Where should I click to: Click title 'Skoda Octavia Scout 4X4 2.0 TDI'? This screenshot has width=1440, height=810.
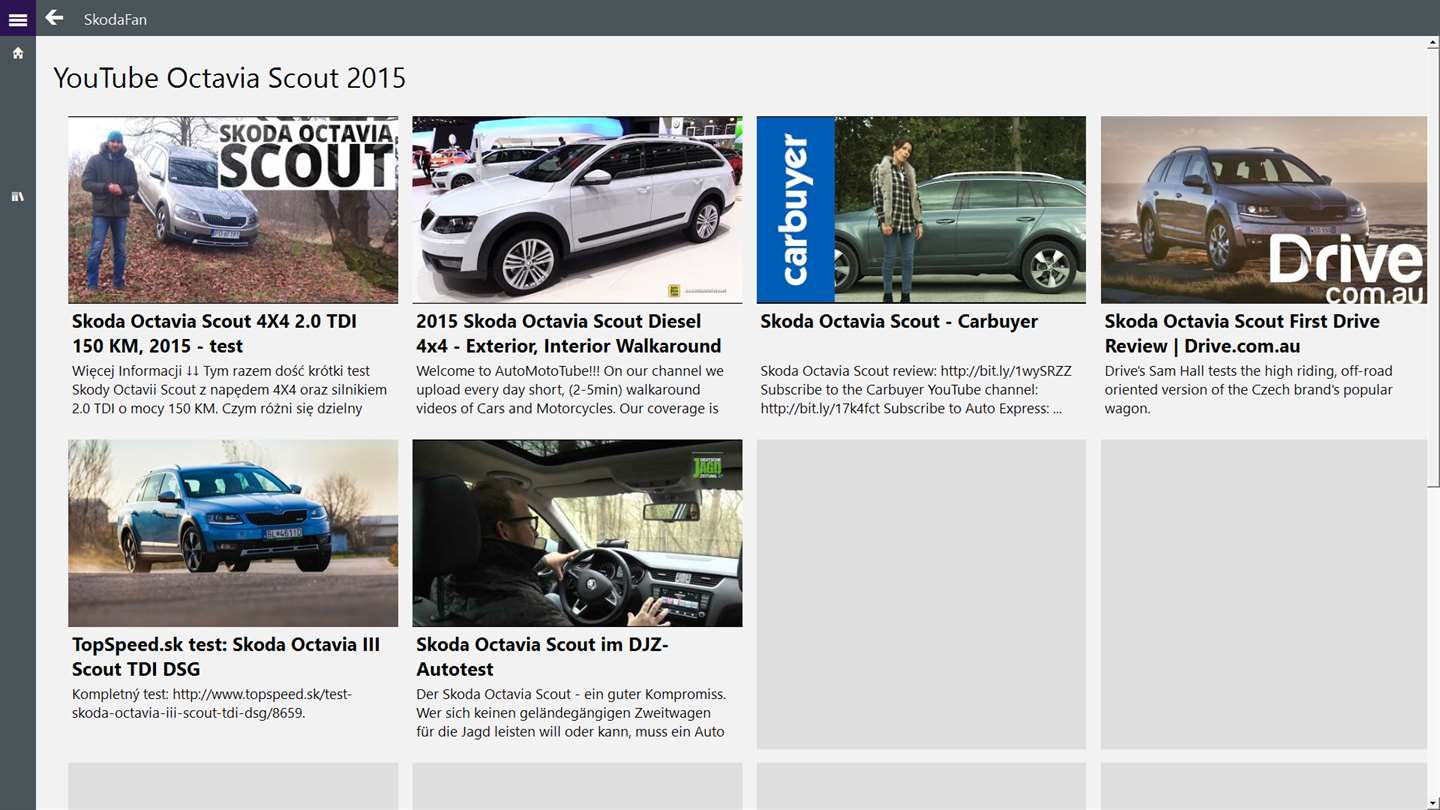[214, 334]
